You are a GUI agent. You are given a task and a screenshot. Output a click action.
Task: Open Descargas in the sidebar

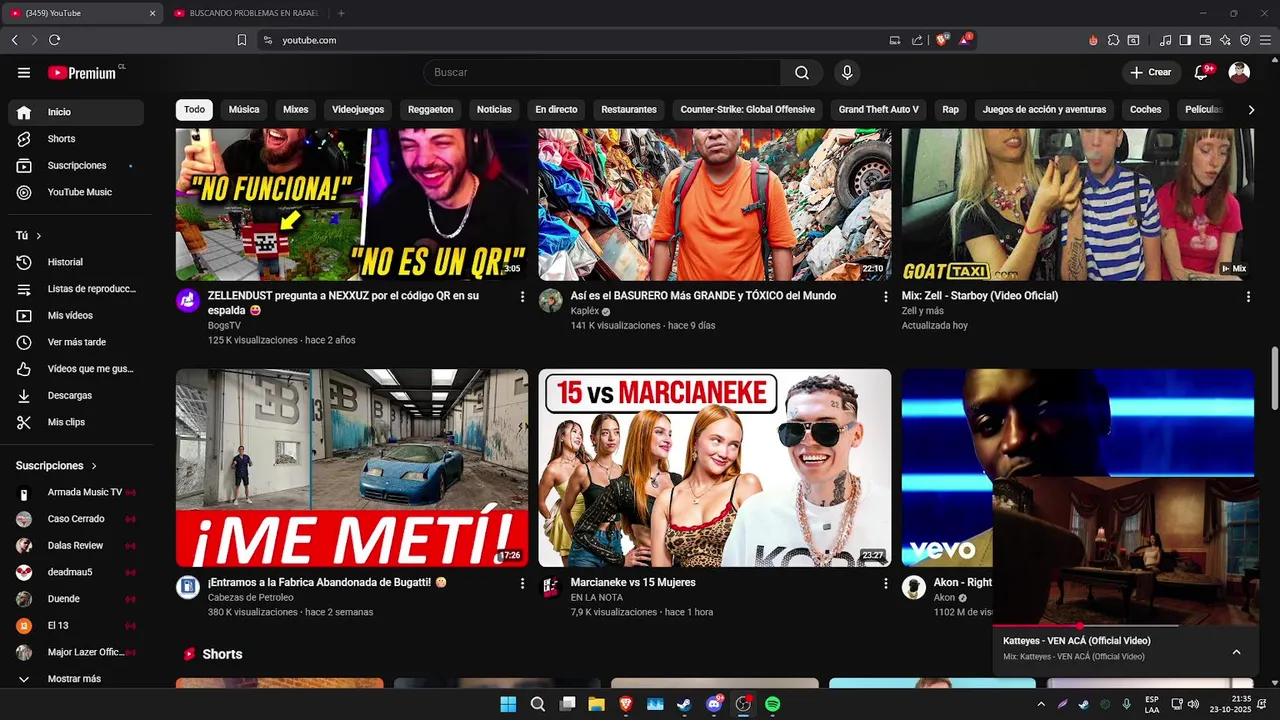pos(76,395)
